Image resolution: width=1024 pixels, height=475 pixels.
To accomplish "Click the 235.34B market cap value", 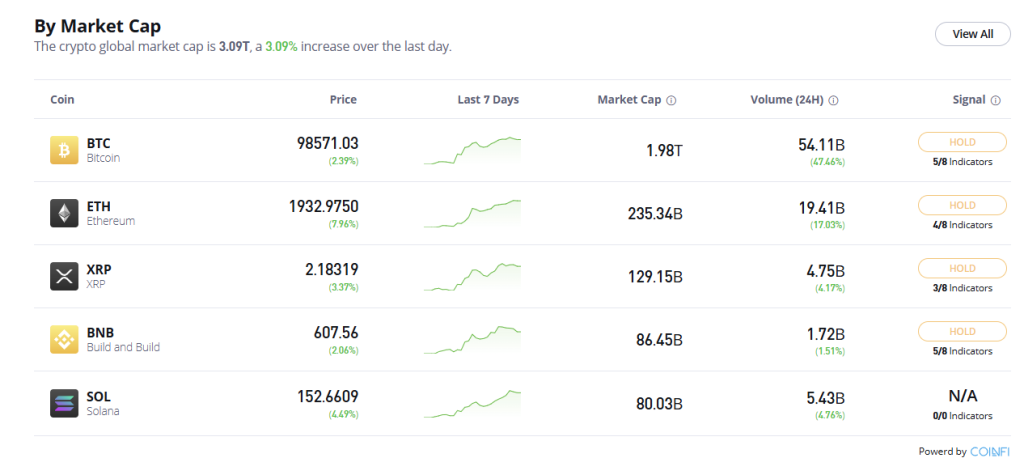I will 655,214.
